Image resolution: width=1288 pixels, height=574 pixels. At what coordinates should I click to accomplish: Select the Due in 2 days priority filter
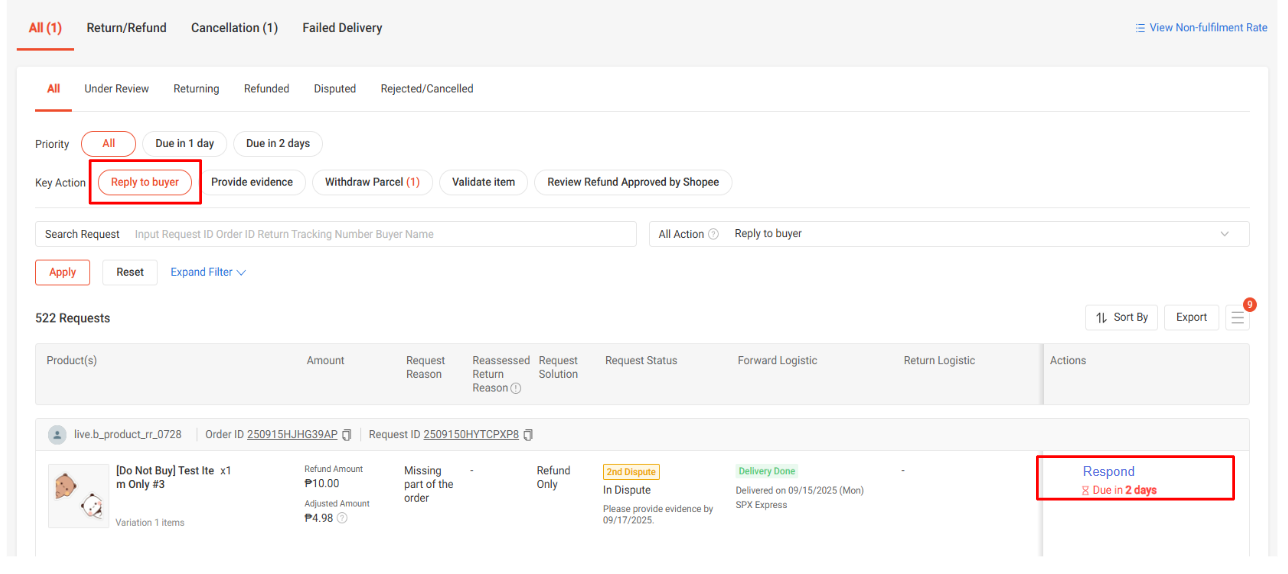[278, 144]
